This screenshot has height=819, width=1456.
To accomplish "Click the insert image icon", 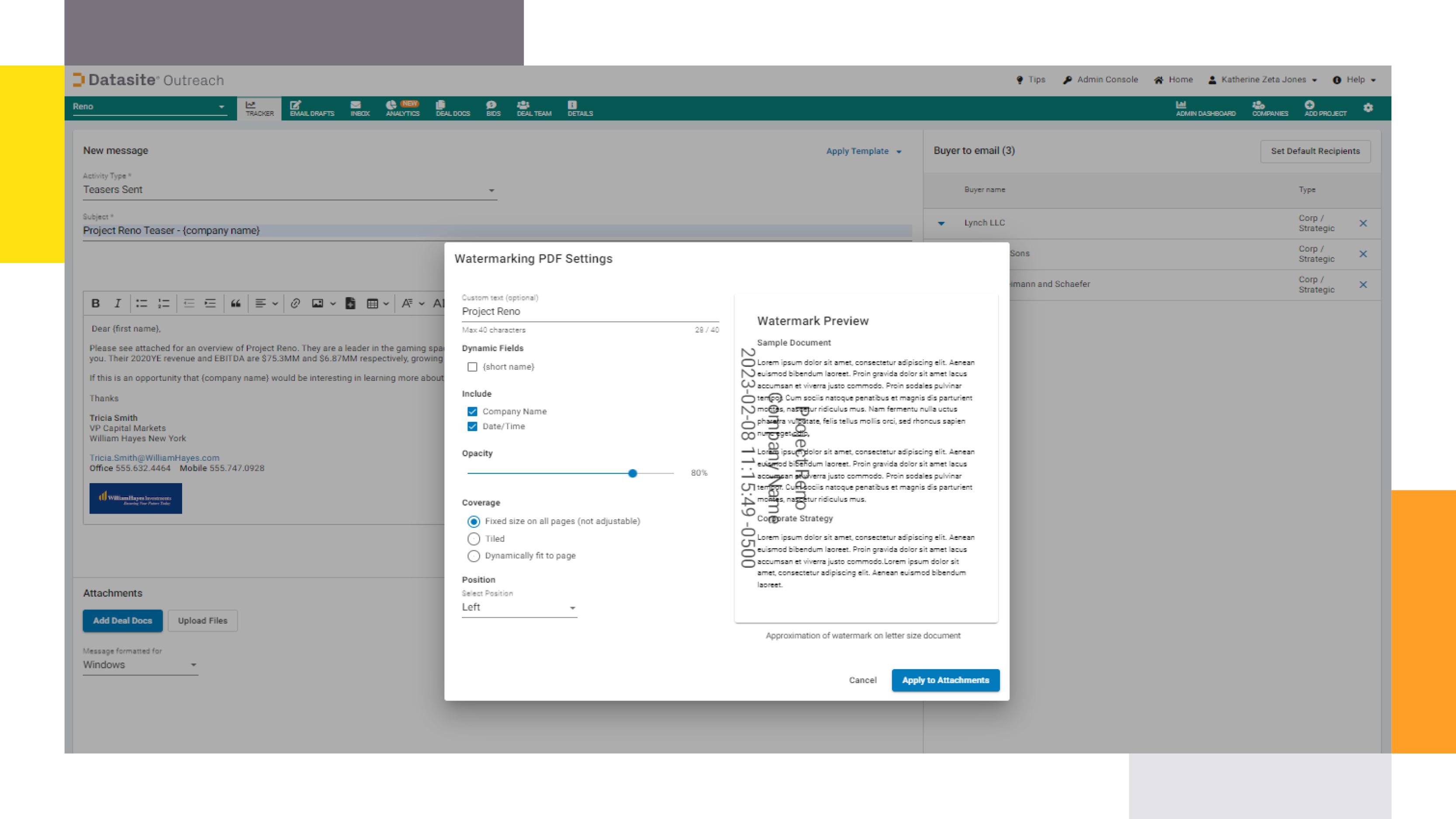I will (x=318, y=304).
